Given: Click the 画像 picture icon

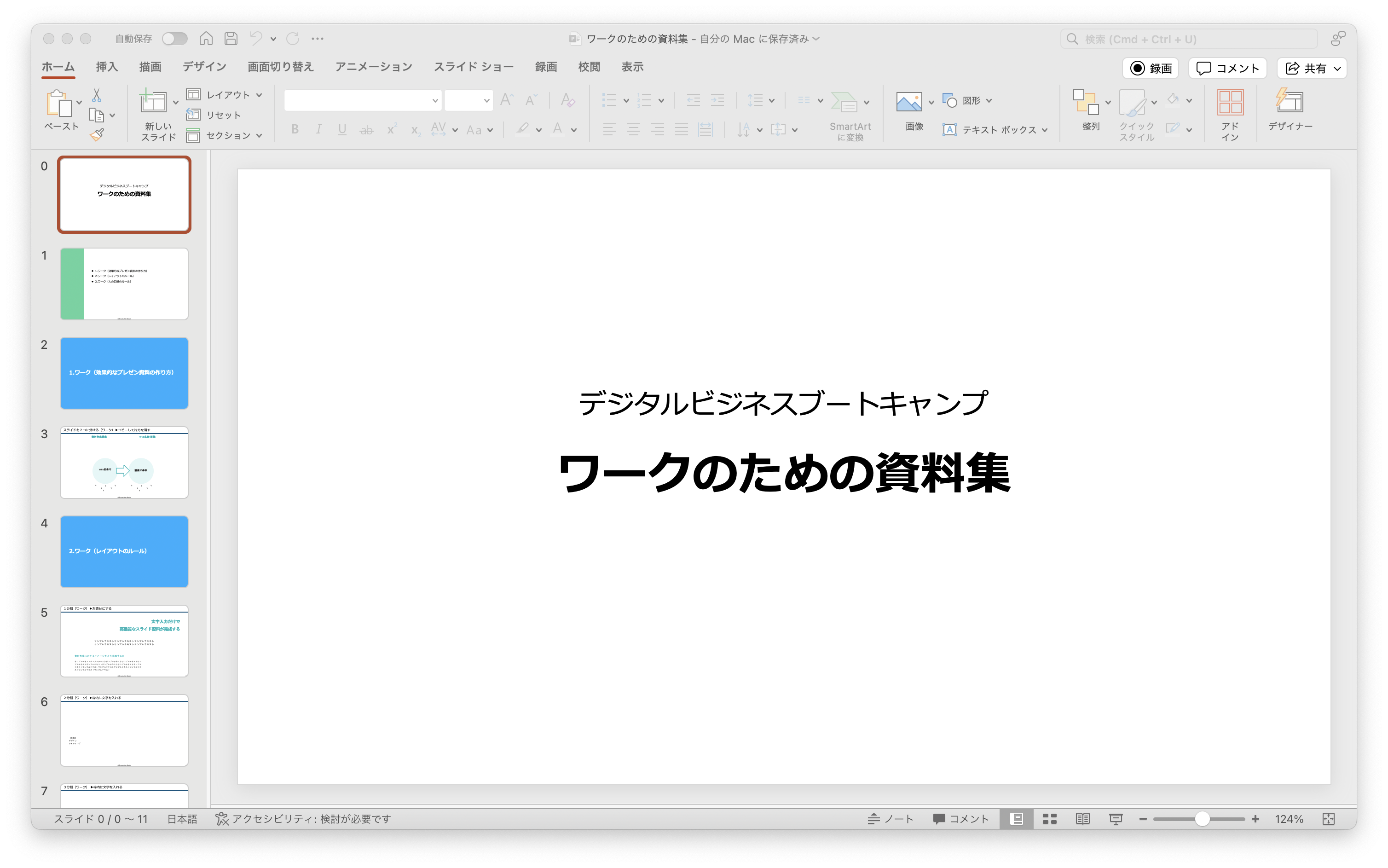Looking at the screenshot, I should tap(909, 102).
